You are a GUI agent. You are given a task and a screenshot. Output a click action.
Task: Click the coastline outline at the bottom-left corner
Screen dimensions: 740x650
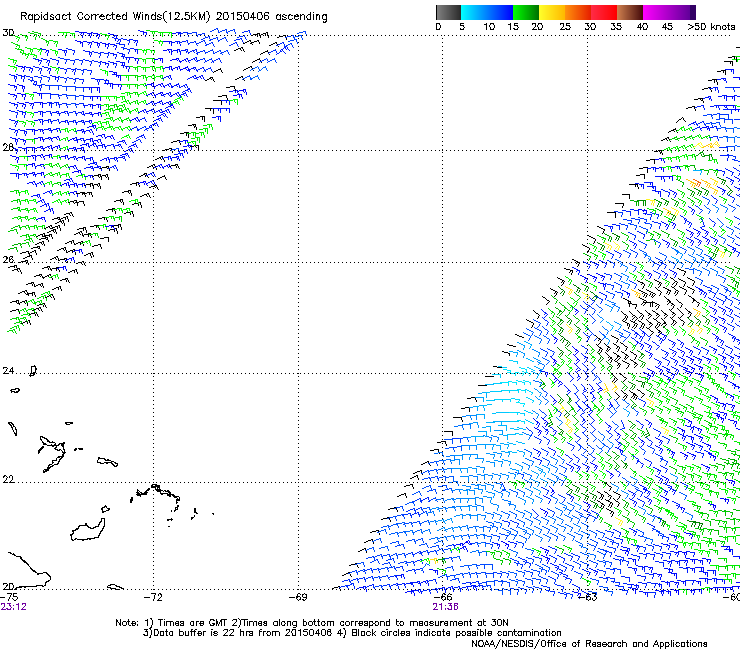pos(29,570)
